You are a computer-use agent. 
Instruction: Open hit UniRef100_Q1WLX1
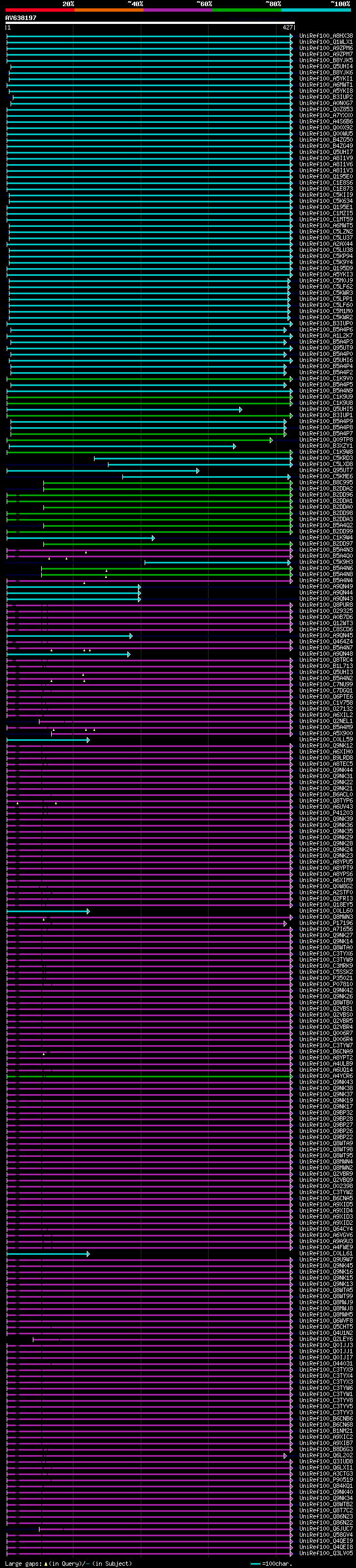(x=325, y=42)
